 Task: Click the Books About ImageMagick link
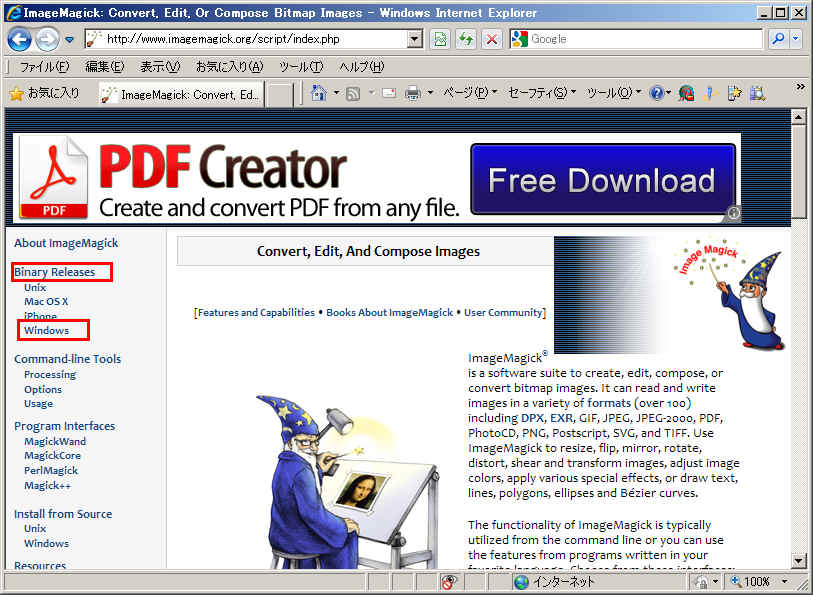(389, 313)
